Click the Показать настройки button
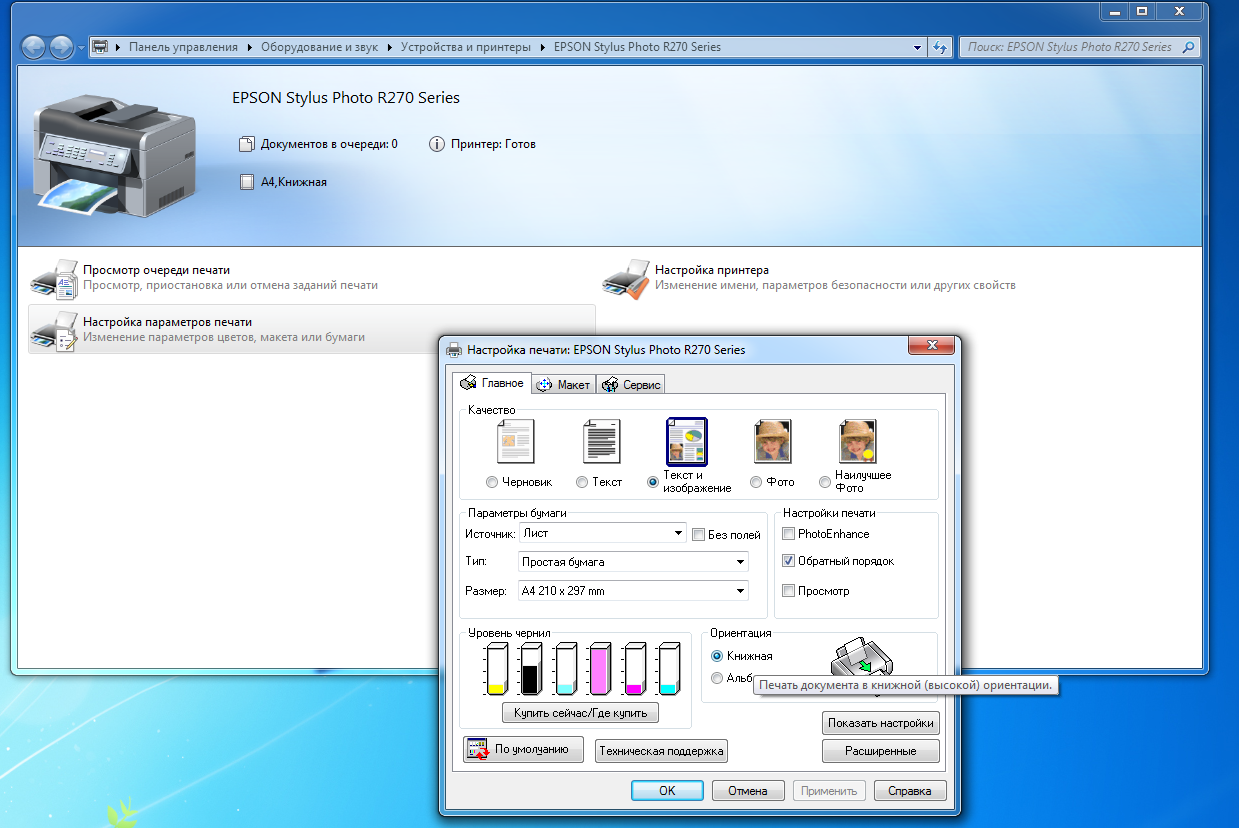Viewport: 1239px width, 828px height. (x=881, y=723)
